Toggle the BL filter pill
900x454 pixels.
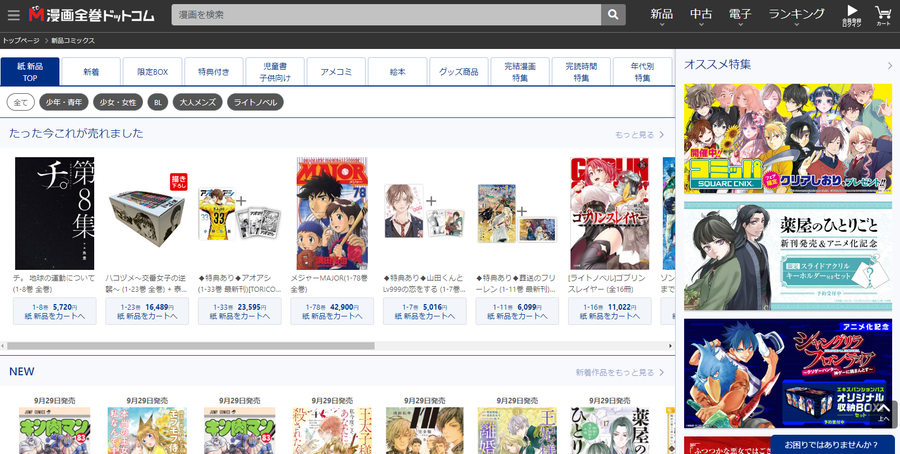(158, 102)
